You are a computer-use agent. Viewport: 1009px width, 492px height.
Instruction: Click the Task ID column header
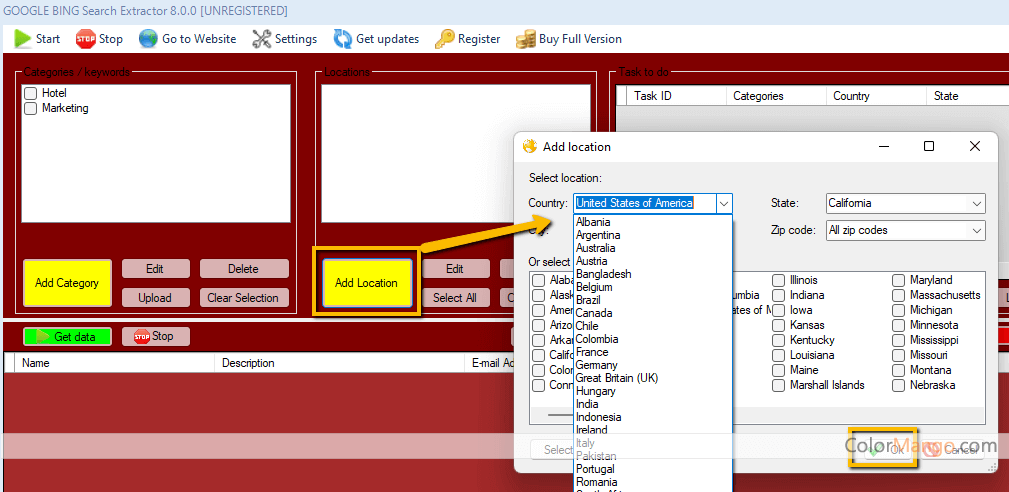click(x=653, y=96)
